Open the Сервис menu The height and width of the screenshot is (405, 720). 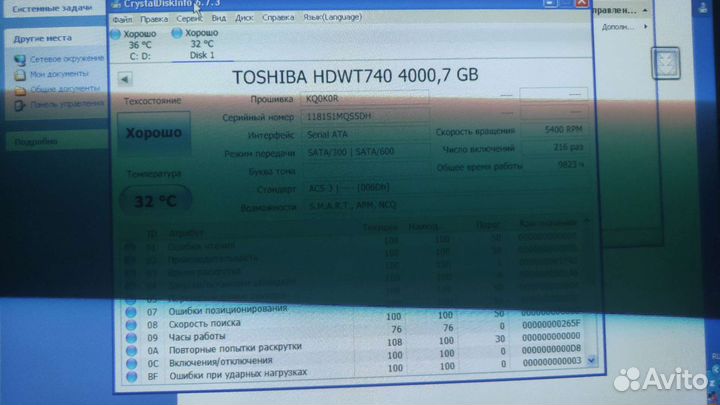tap(189, 19)
